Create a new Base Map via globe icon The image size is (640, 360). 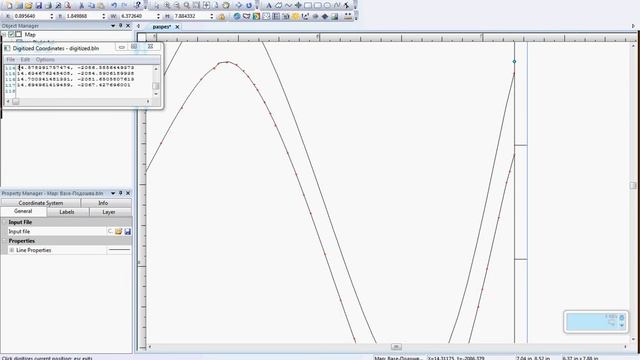(237, 16)
